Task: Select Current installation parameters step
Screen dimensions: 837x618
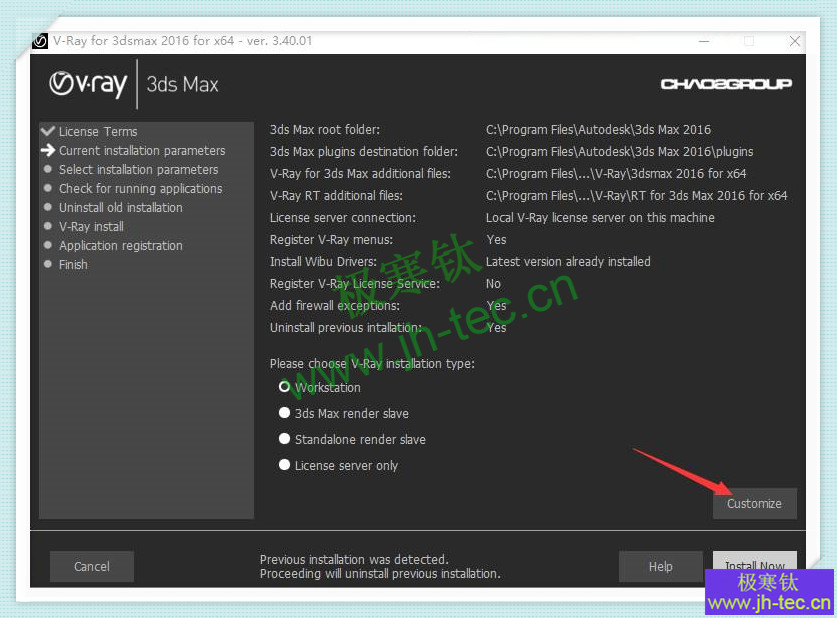Action: (142, 150)
